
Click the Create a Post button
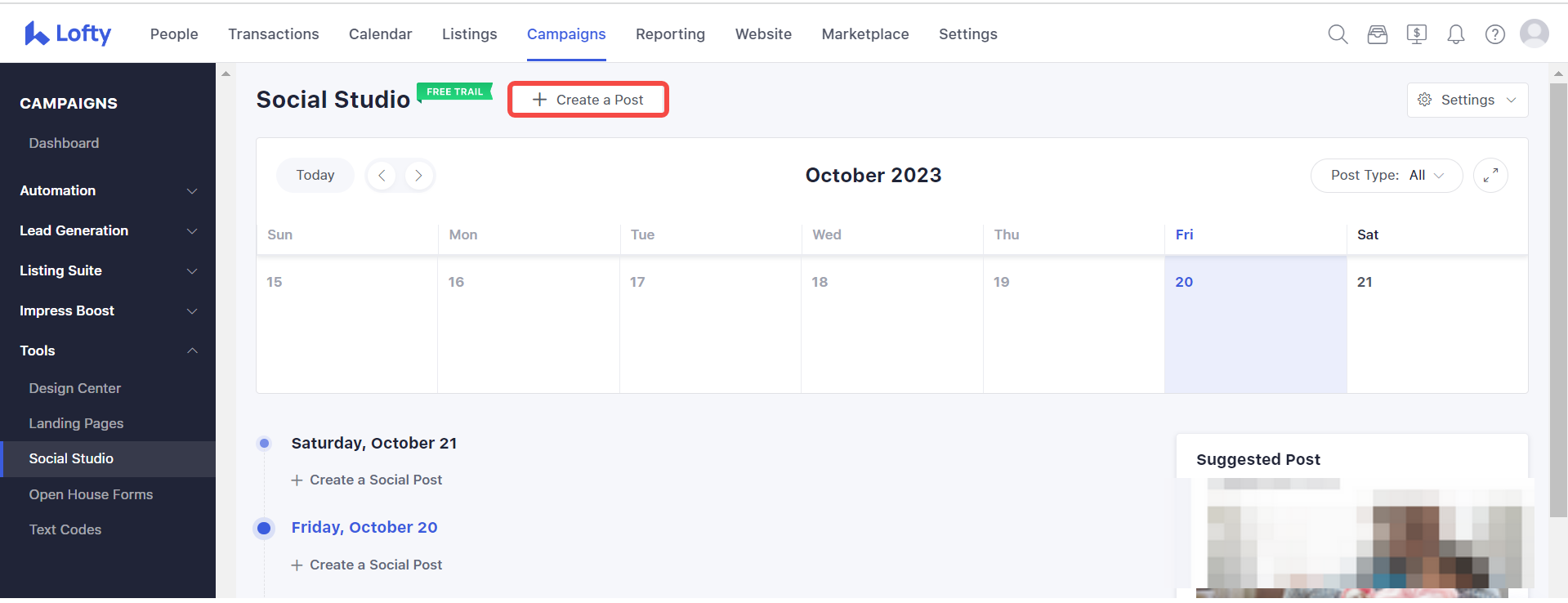pyautogui.click(x=588, y=100)
